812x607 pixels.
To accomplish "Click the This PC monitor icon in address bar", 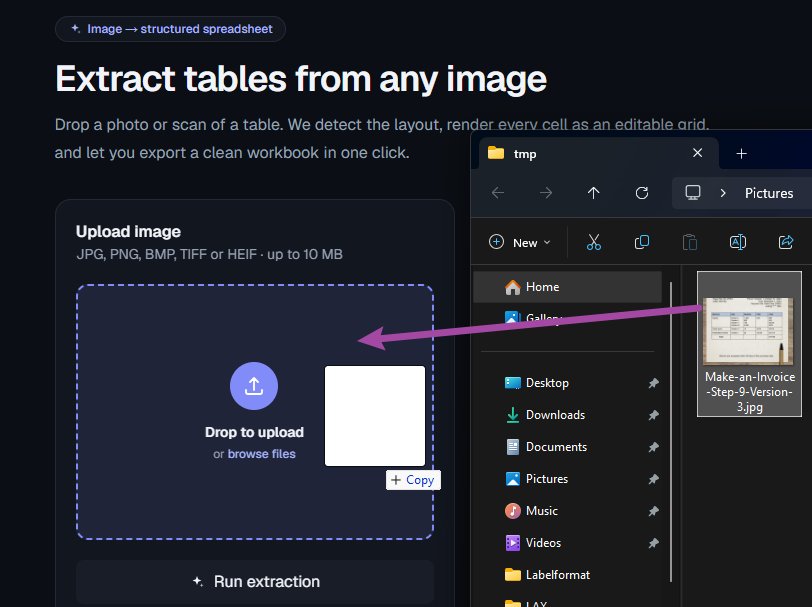I will click(692, 193).
